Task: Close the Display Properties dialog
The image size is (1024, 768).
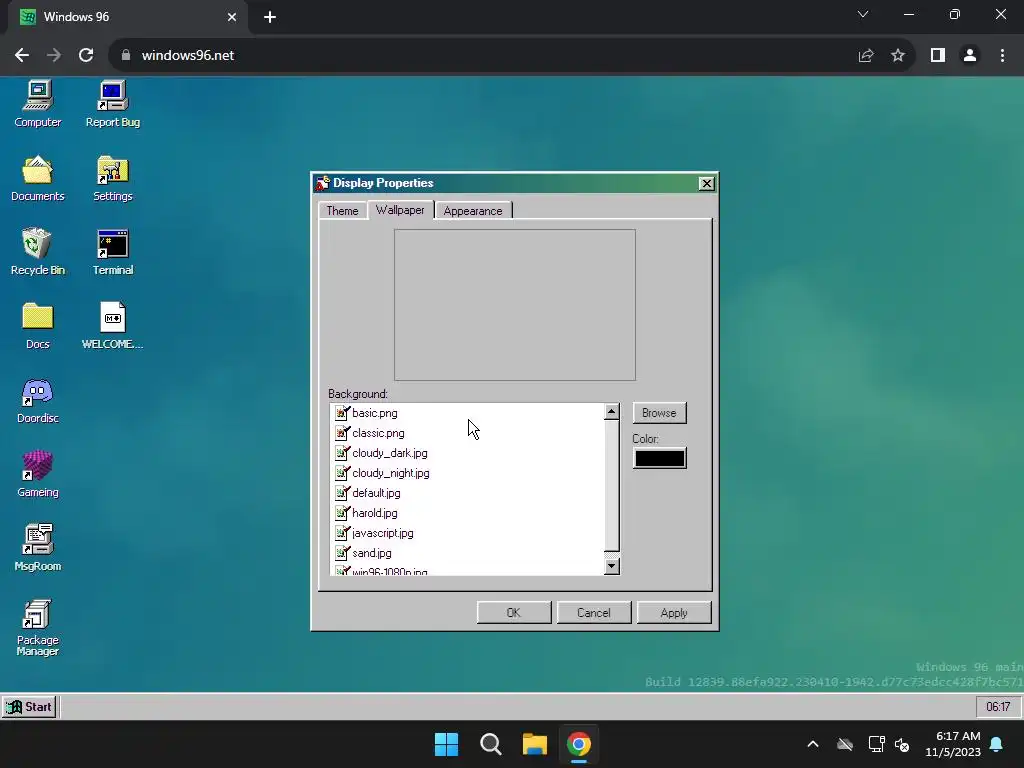Action: 707,184
